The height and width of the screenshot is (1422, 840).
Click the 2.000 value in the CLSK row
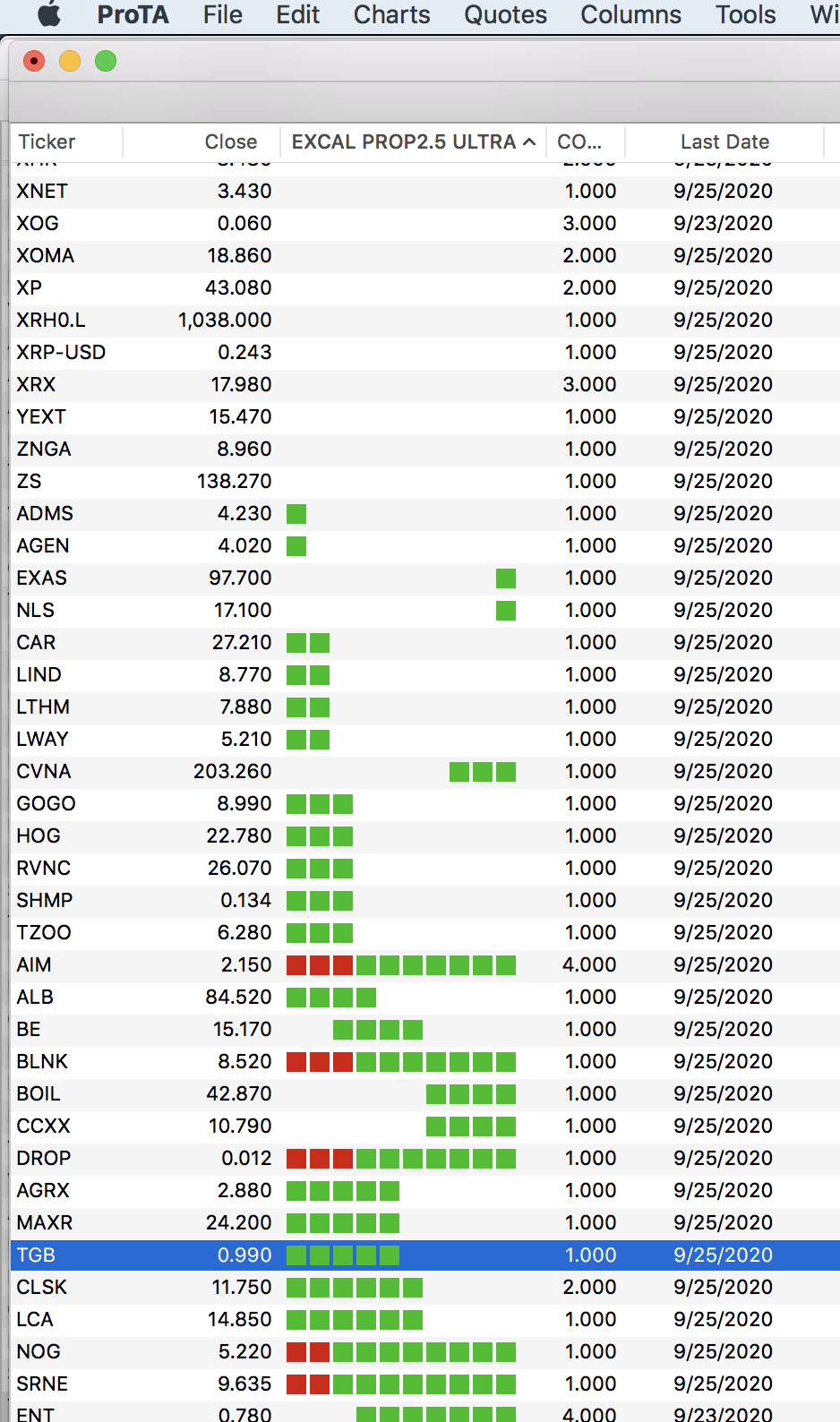tap(589, 1287)
